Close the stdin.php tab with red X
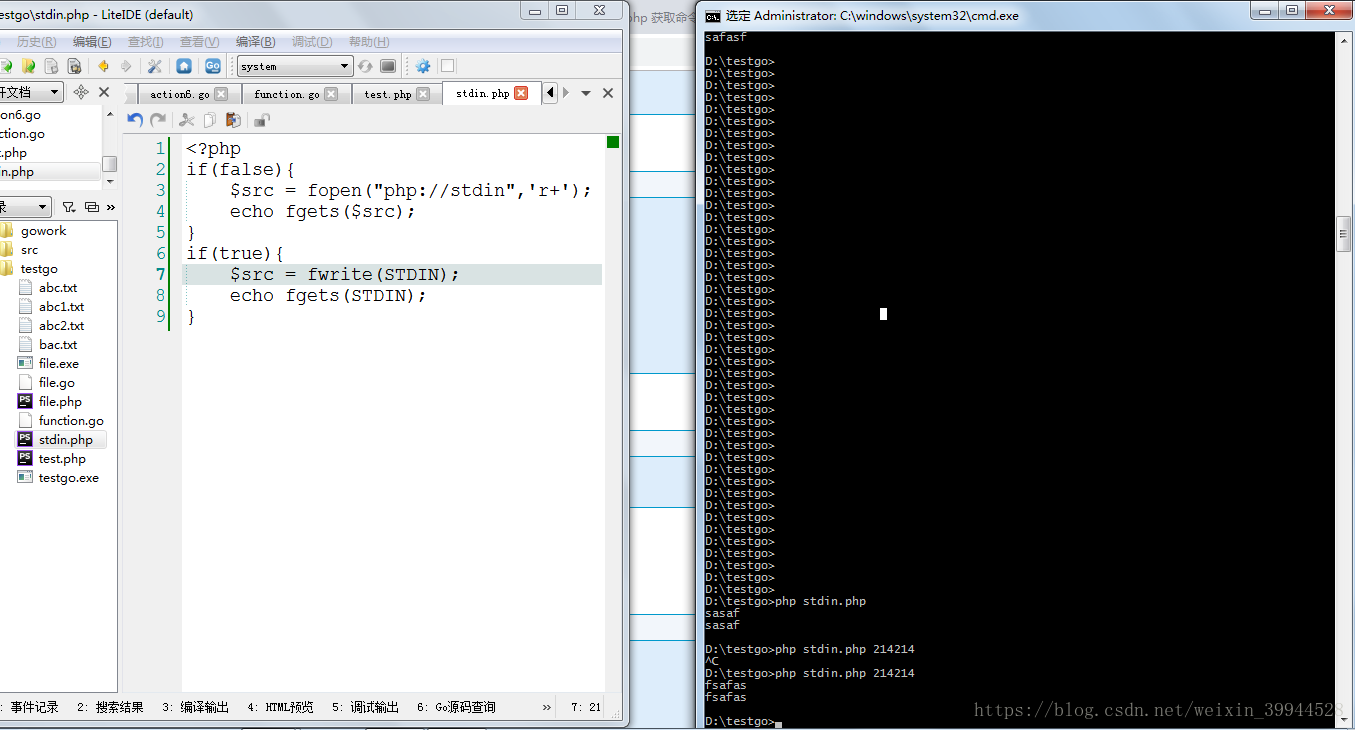The image size is (1355, 730). pos(521,93)
